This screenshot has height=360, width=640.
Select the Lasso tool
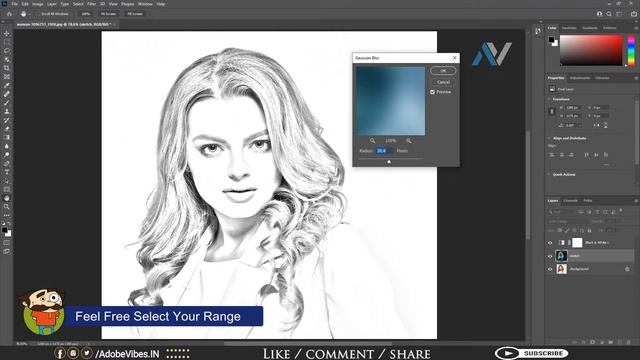tap(7, 51)
